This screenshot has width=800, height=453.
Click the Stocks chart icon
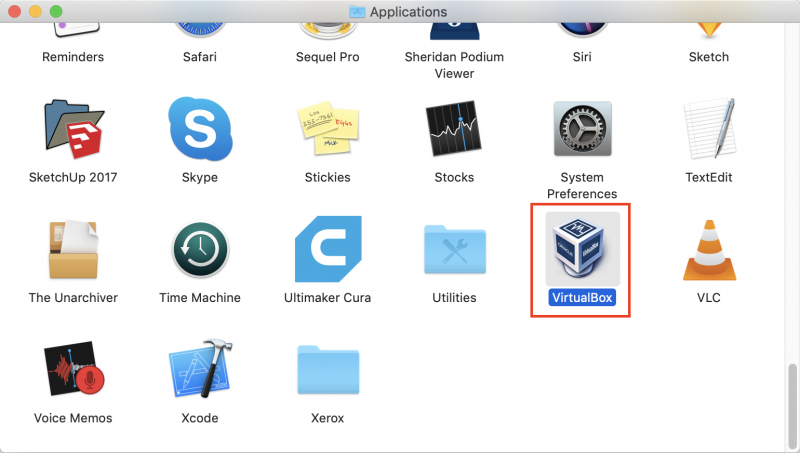[x=454, y=128]
